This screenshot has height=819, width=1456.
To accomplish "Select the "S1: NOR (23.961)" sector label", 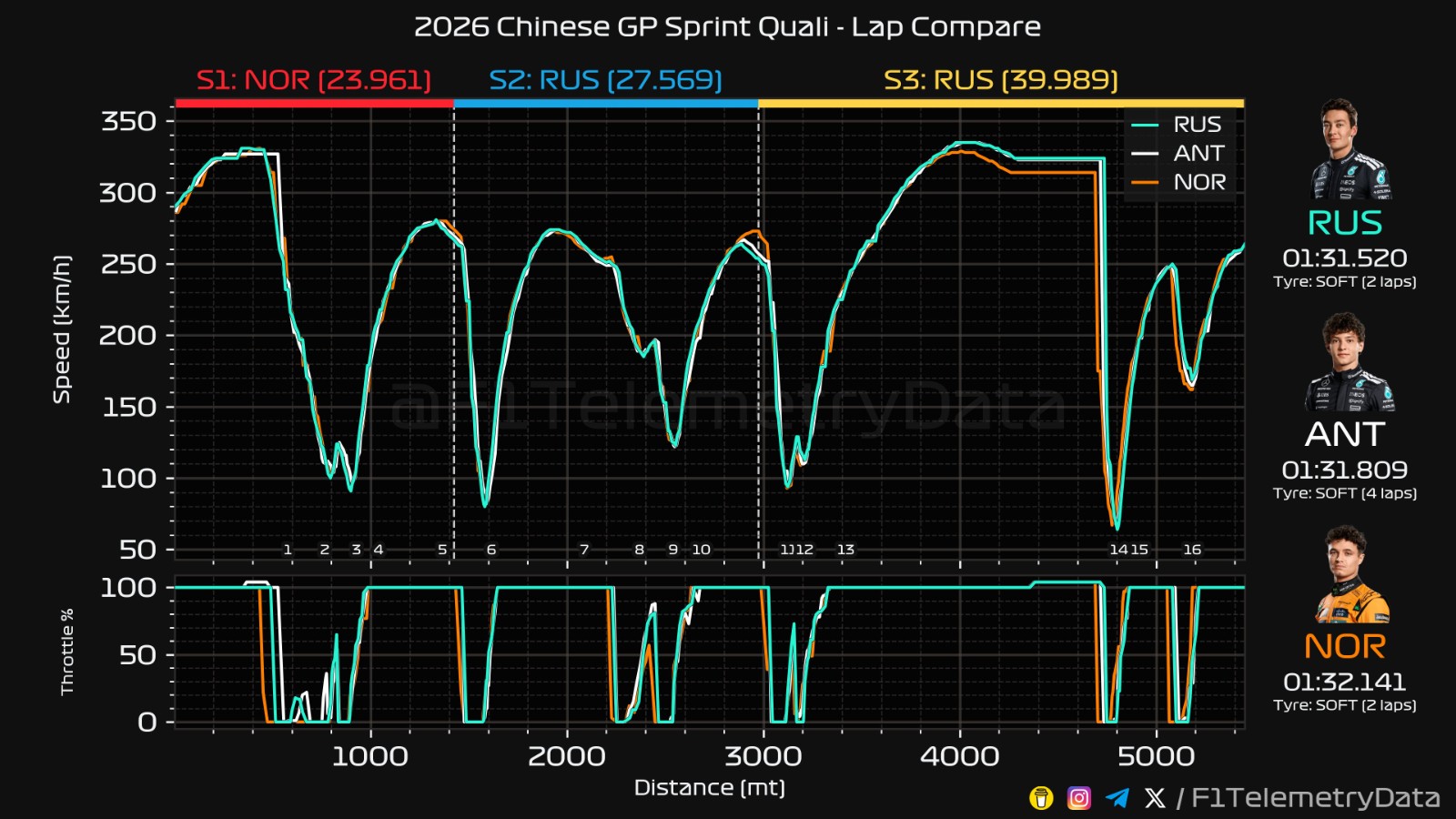I will click(x=314, y=80).
